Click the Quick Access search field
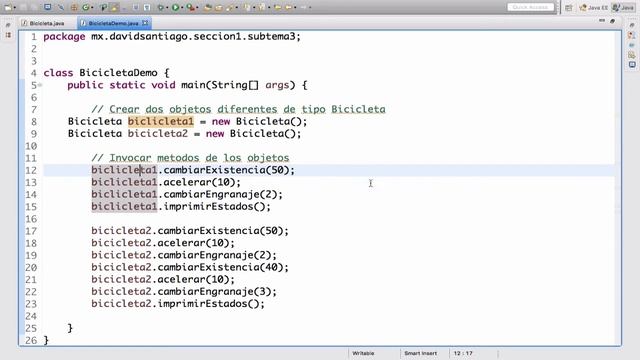The image size is (640, 360). click(531, 7)
